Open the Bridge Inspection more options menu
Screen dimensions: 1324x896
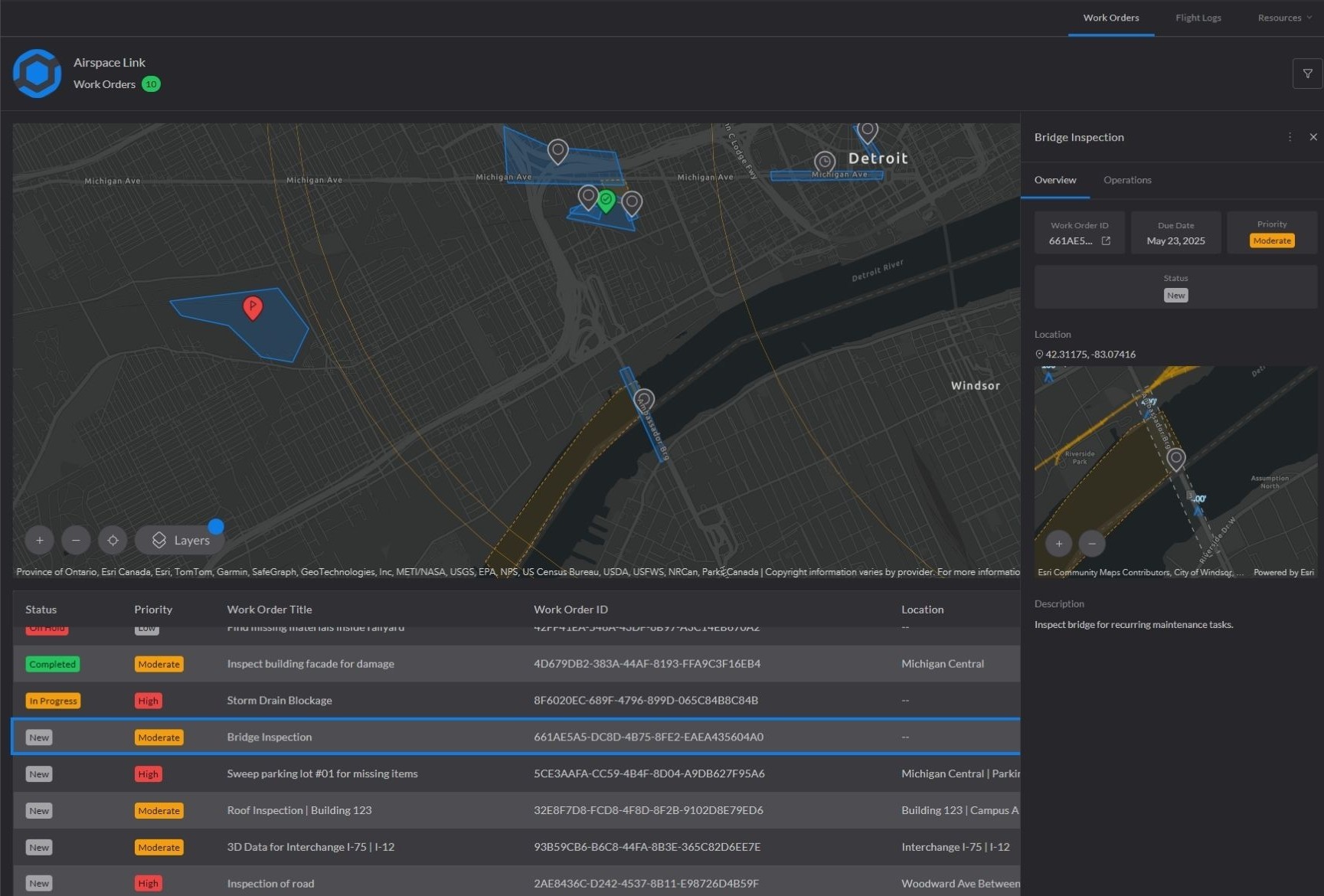click(x=1290, y=137)
